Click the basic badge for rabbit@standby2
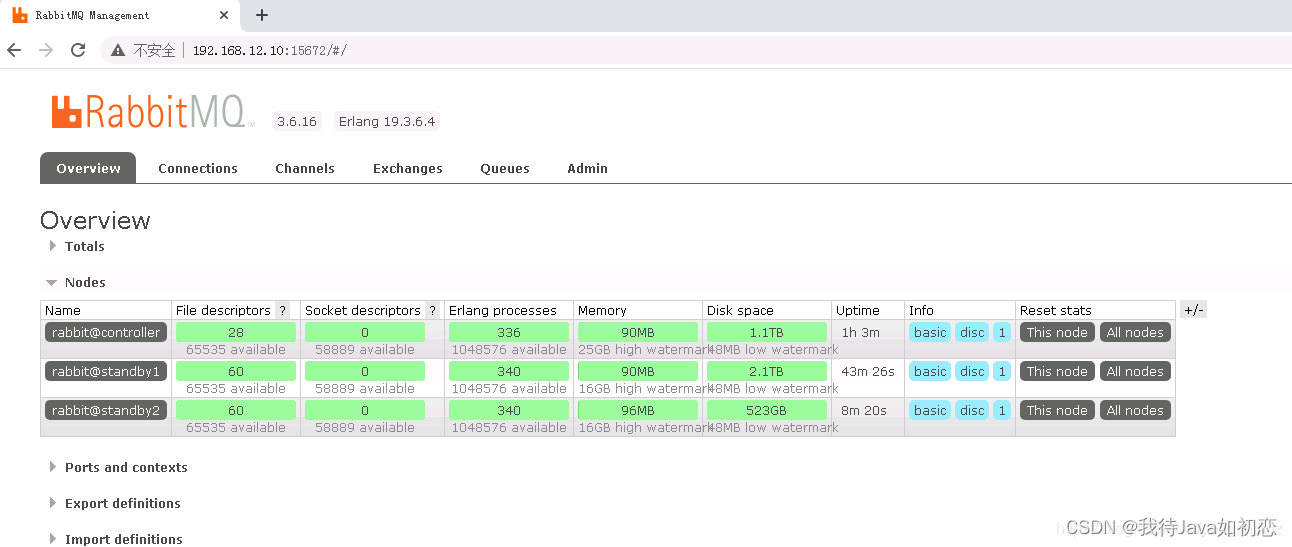This screenshot has height=547, width=1292. [930, 410]
